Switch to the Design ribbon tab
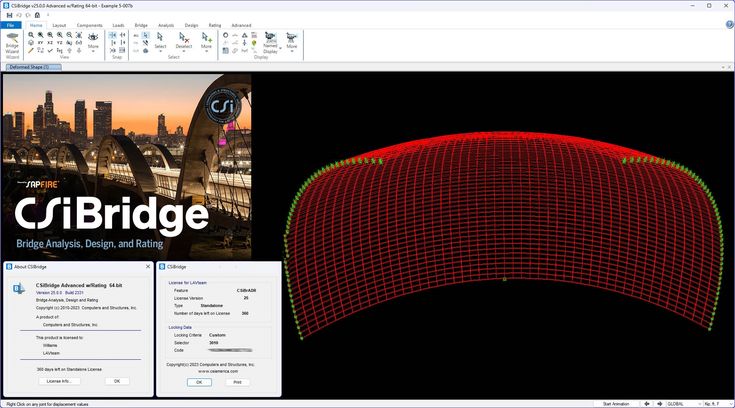The height and width of the screenshot is (408, 735). [x=191, y=25]
